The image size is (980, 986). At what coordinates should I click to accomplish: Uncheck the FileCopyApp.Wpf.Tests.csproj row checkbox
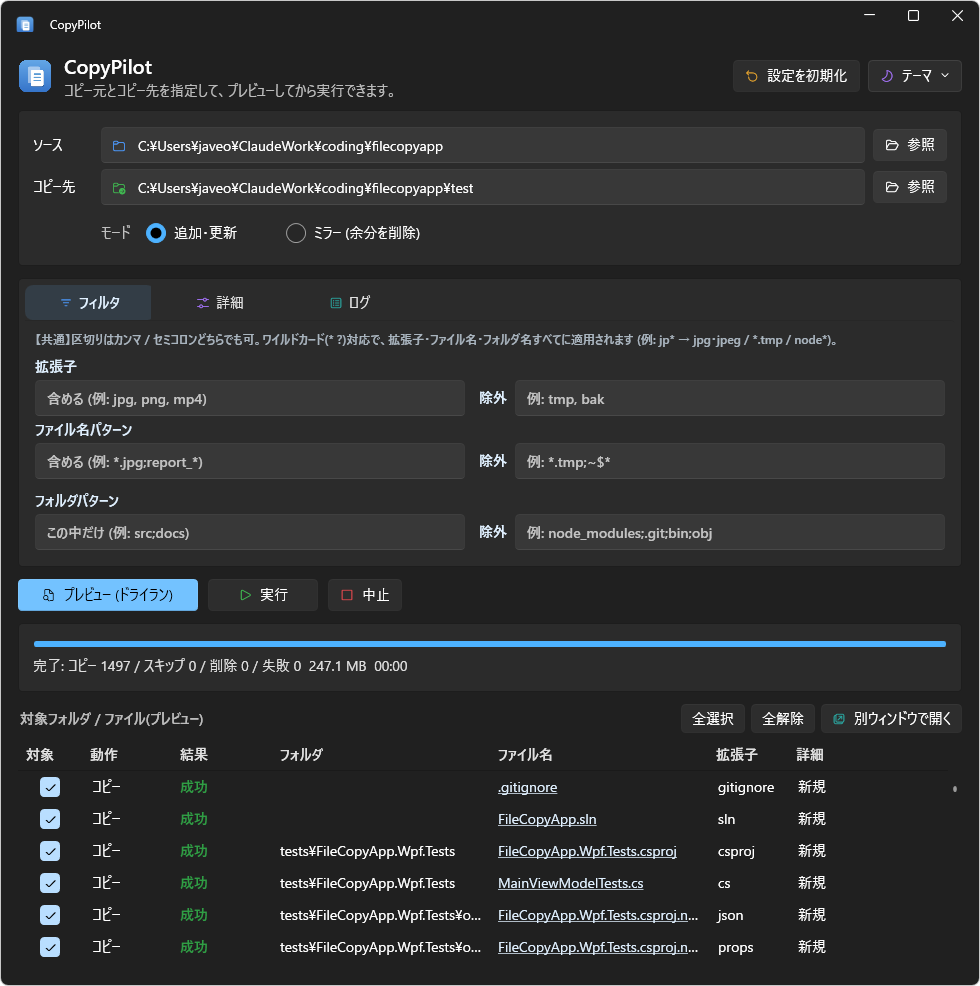(x=50, y=851)
